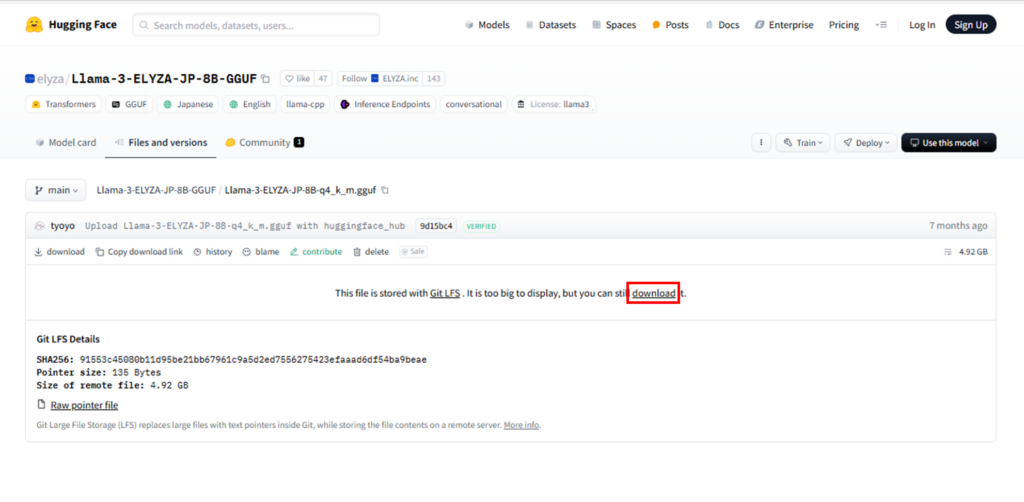Select the Inference Endpoints tag

[x=385, y=104]
